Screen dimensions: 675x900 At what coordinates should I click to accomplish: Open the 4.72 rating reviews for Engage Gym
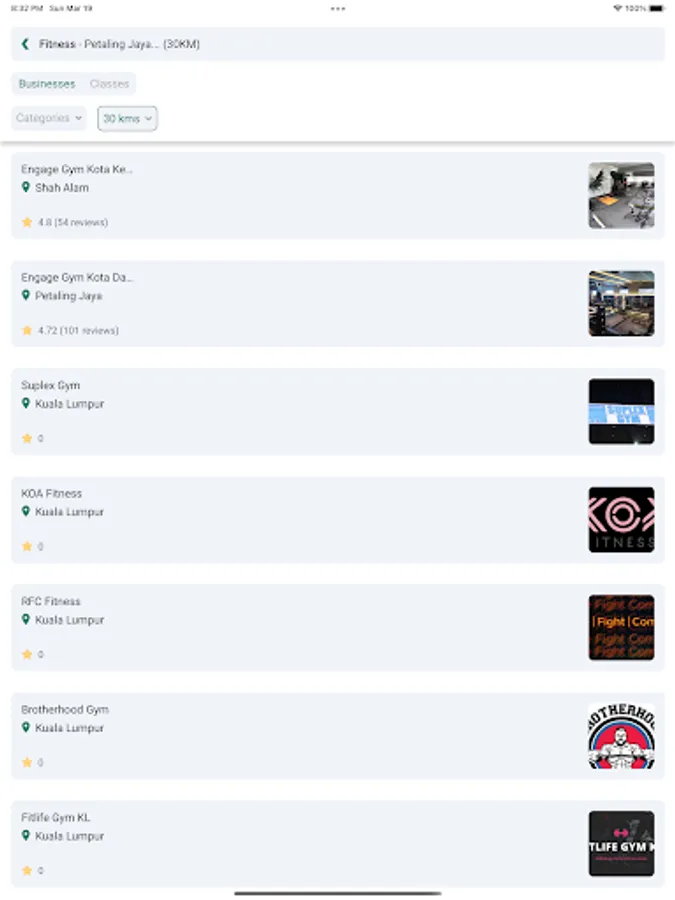(78, 331)
